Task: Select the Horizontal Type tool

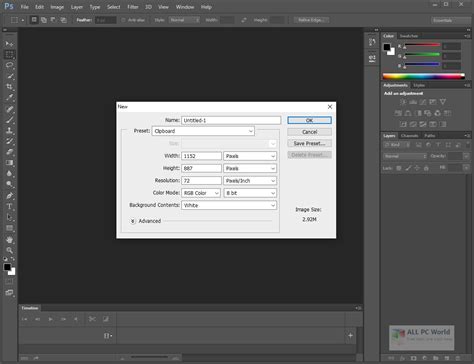Action: point(9,206)
